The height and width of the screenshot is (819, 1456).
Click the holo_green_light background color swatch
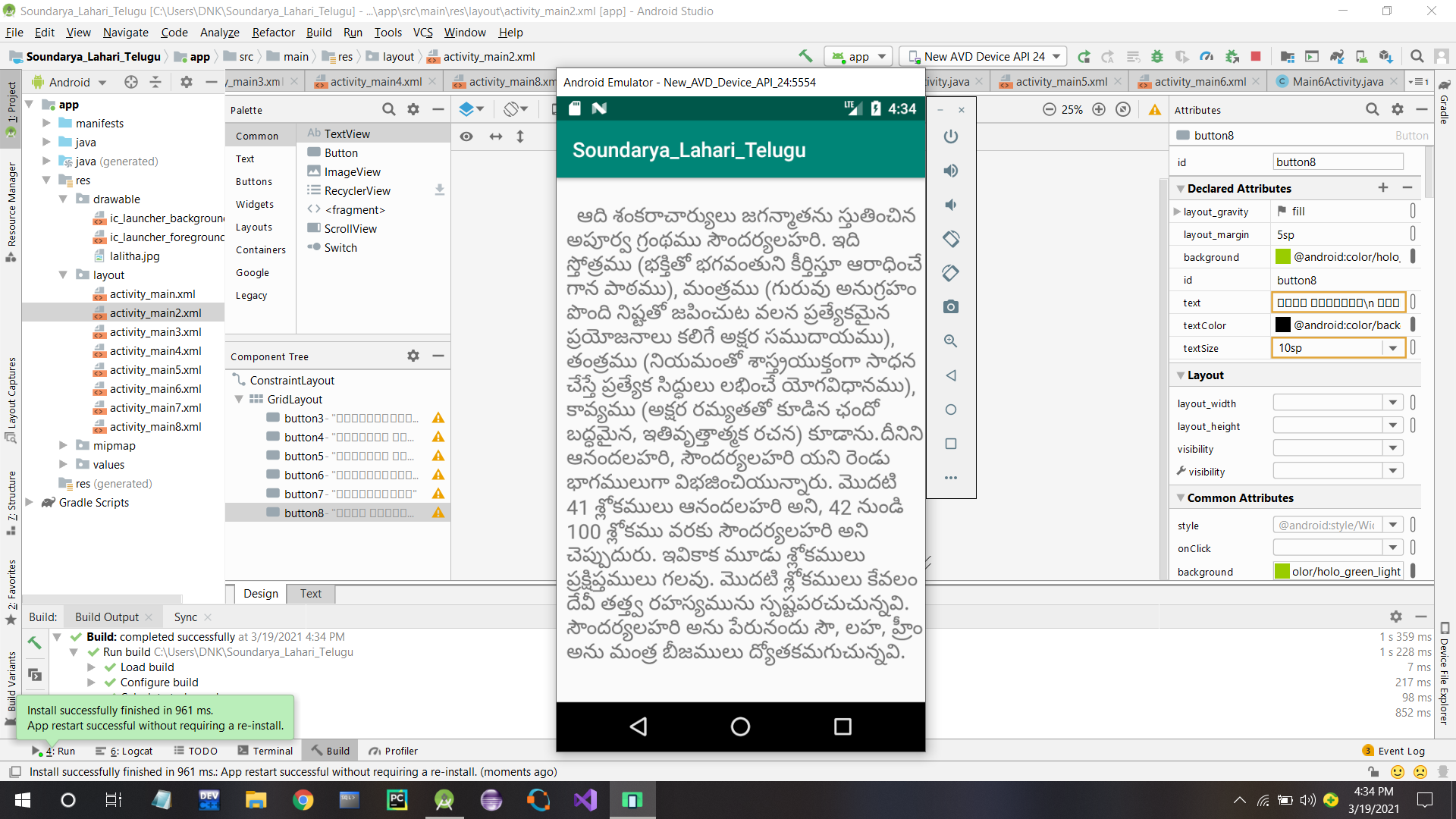tap(1282, 571)
